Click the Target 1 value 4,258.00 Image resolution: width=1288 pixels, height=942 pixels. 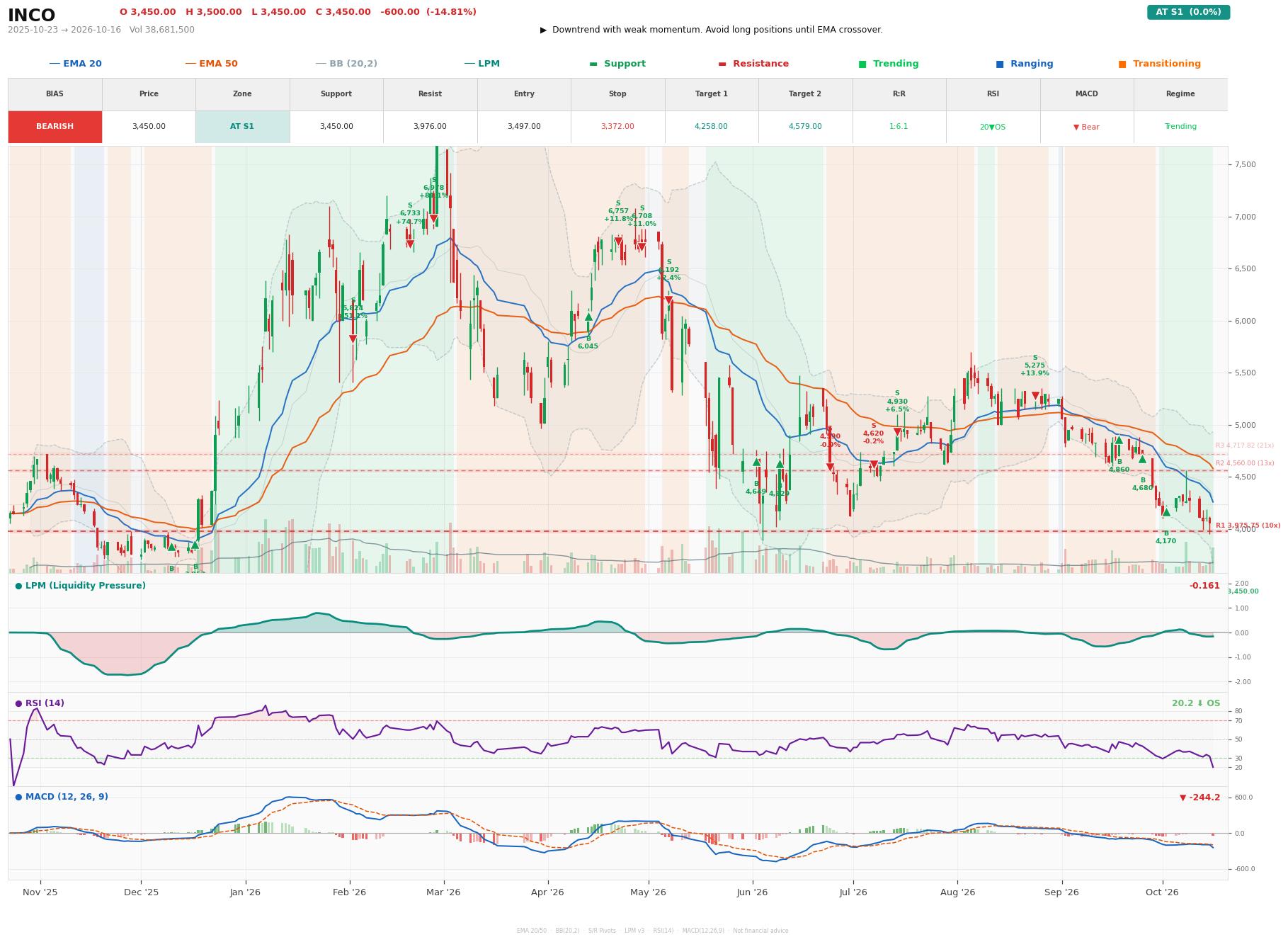[711, 127]
